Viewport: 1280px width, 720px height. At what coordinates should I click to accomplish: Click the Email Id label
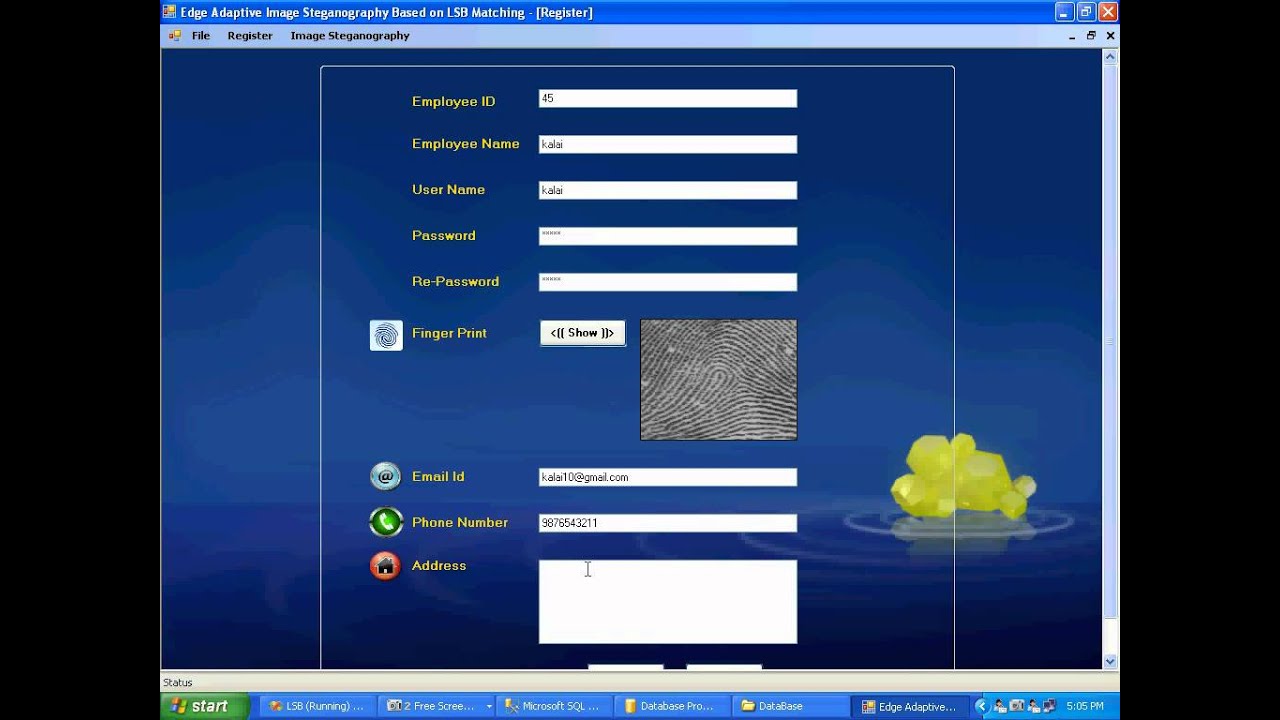tap(438, 477)
